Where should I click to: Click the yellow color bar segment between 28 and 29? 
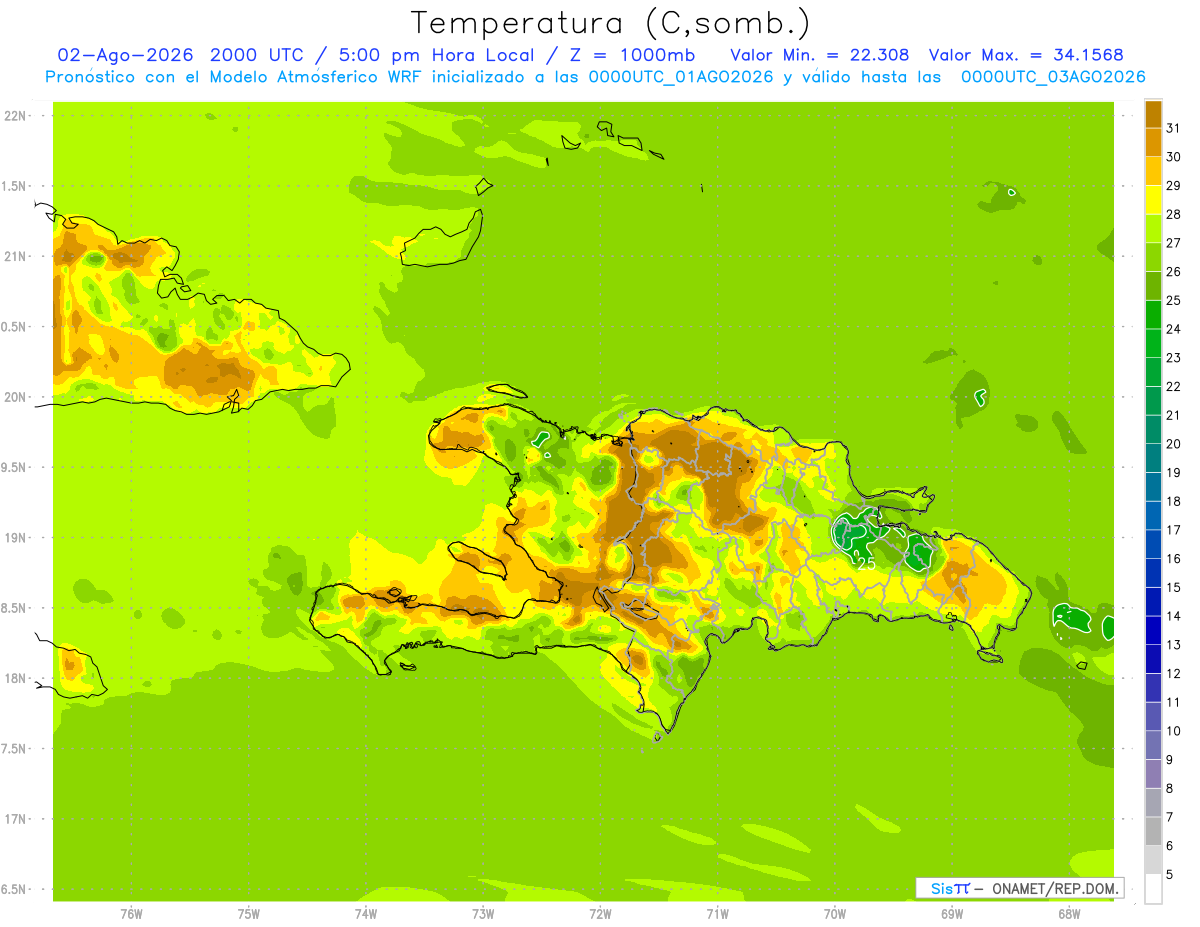pyautogui.click(x=1153, y=199)
